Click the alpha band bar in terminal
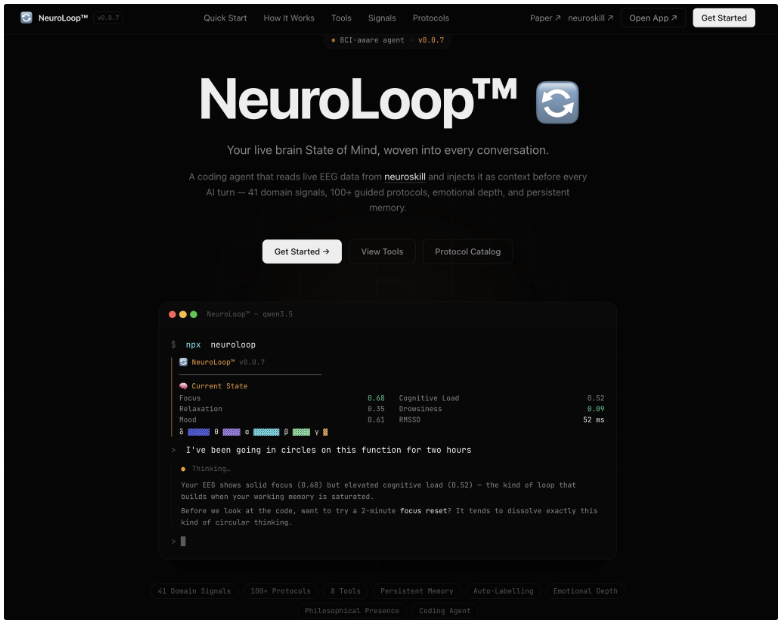The height and width of the screenshot is (623, 784). click(265, 432)
